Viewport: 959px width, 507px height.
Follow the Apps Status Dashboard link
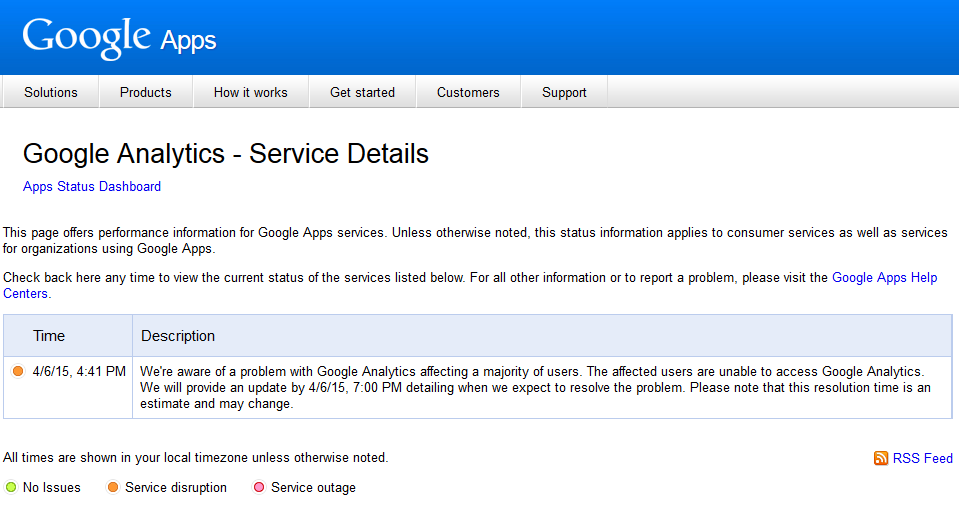(x=92, y=186)
